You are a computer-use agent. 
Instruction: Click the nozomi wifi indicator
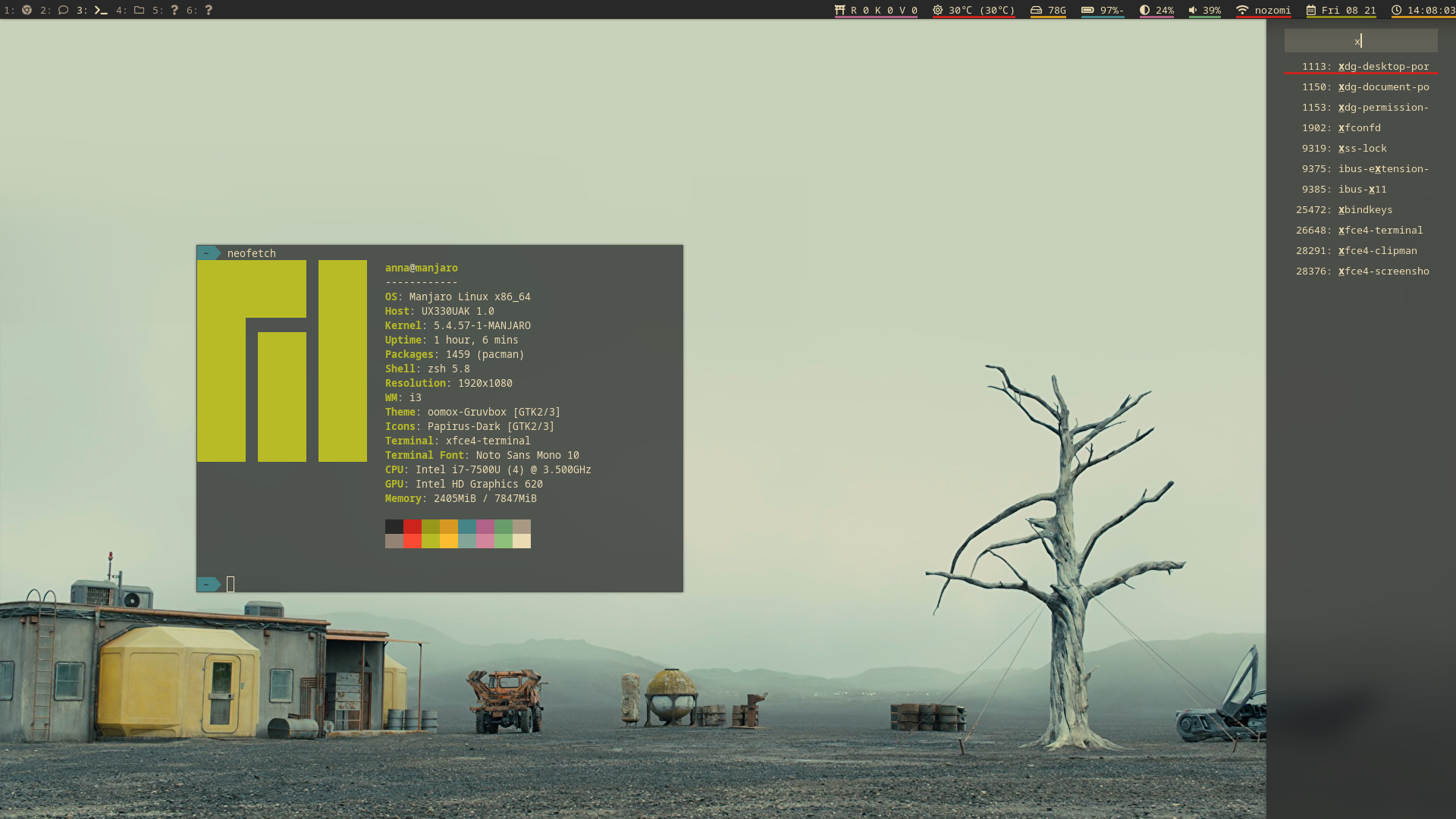coord(1263,10)
